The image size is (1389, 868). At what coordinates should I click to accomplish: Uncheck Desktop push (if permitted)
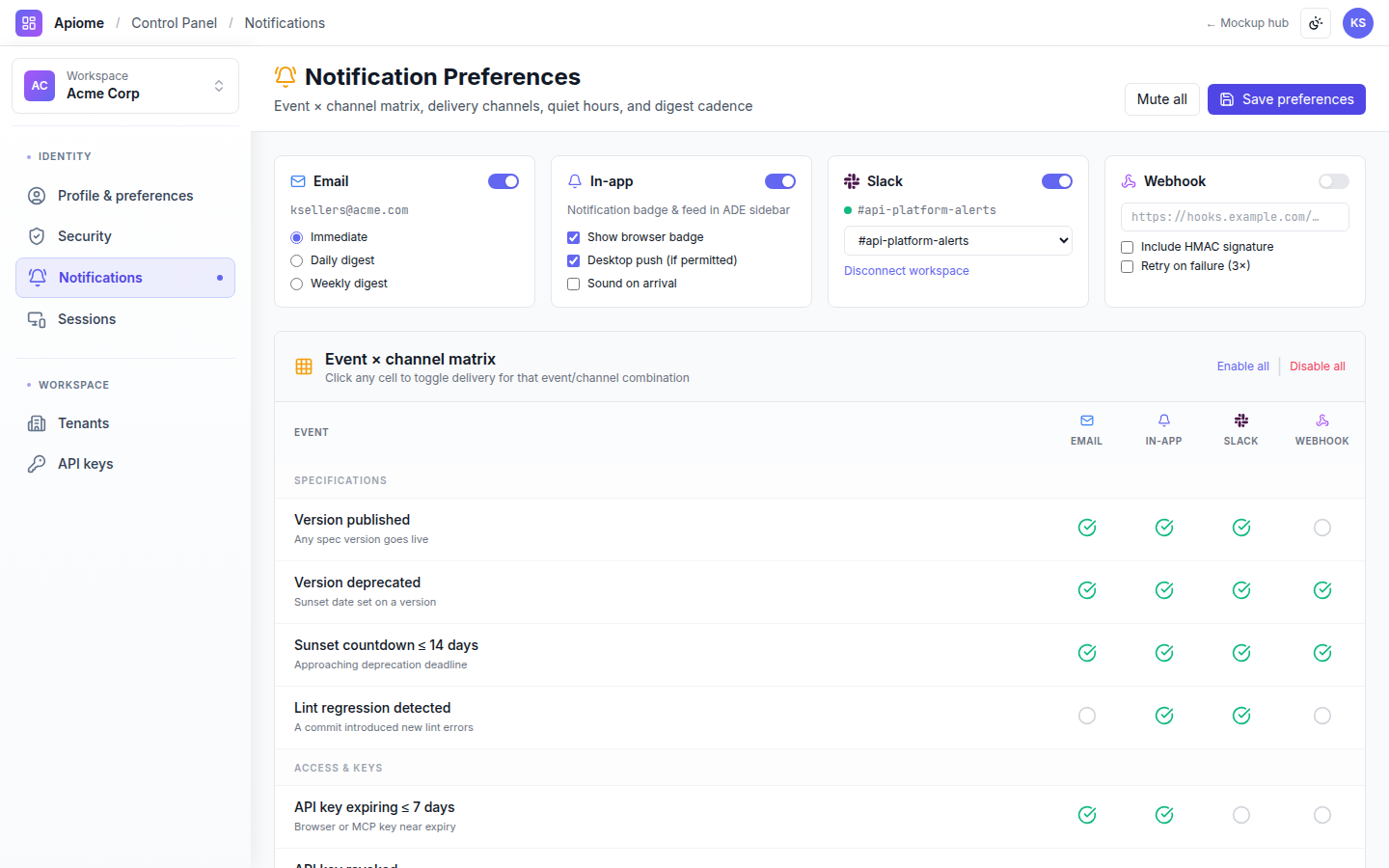point(573,260)
